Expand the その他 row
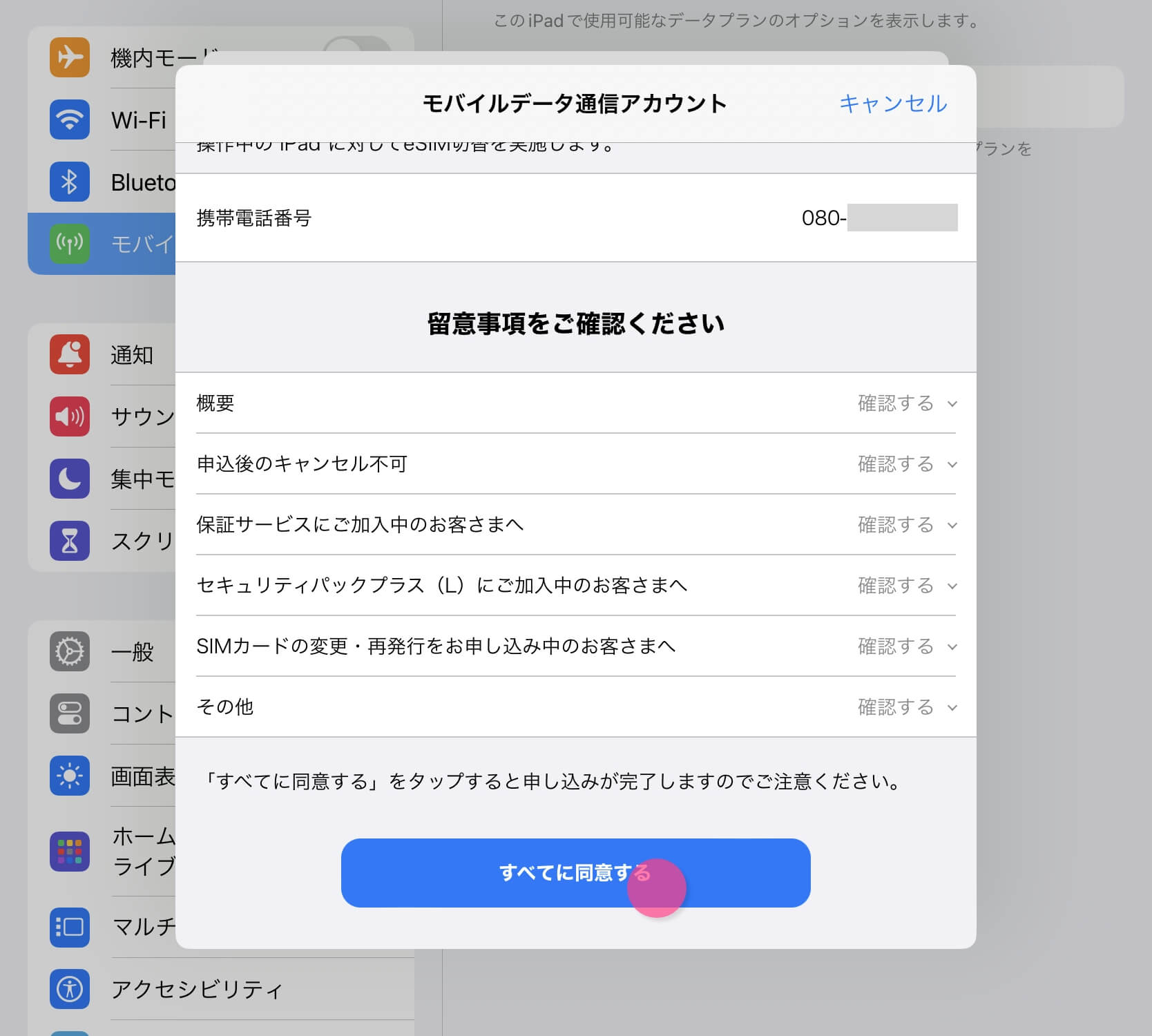This screenshot has width=1152, height=1036. coord(906,707)
